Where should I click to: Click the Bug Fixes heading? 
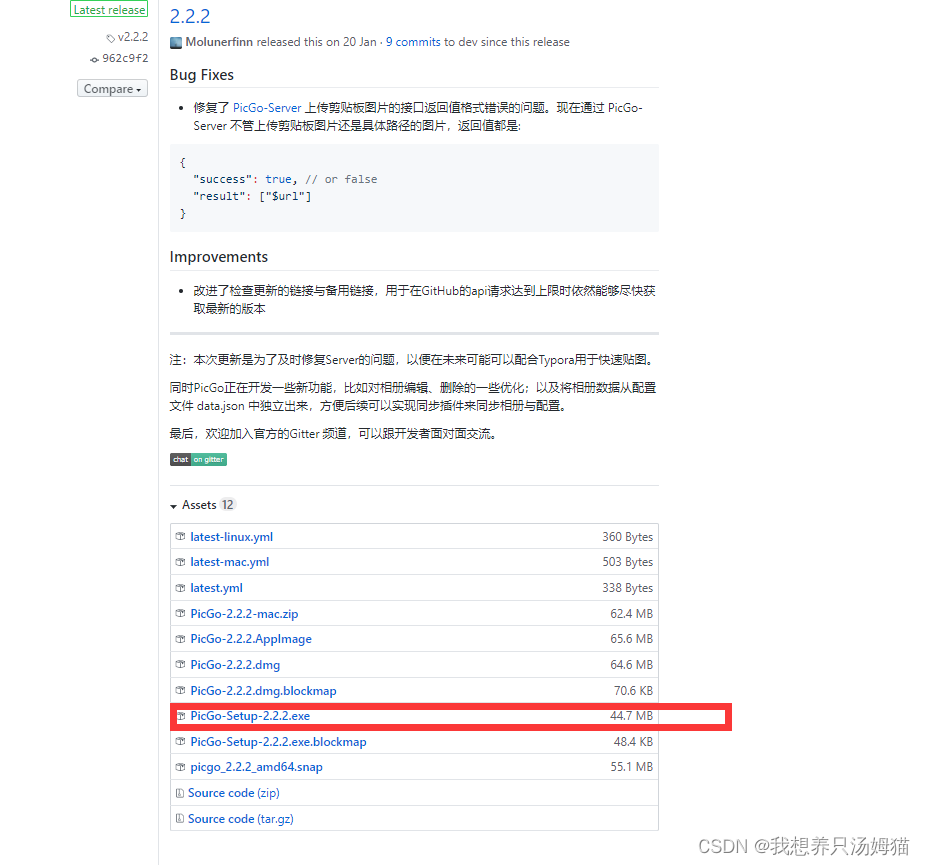(202, 75)
